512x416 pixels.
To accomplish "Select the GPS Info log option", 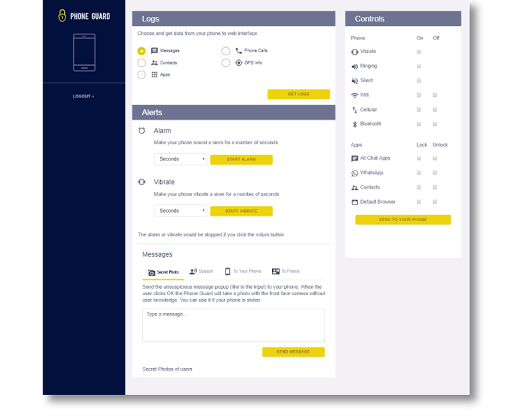I will [x=226, y=63].
